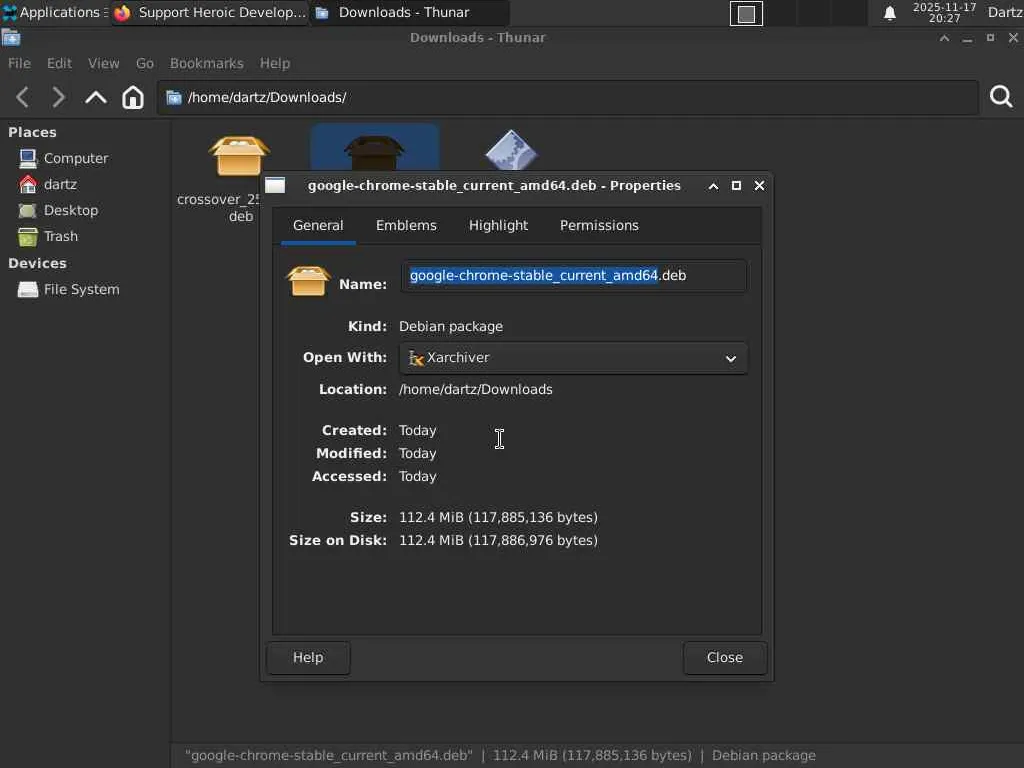Click the Help button in Properties
1024x768 pixels.
click(308, 658)
